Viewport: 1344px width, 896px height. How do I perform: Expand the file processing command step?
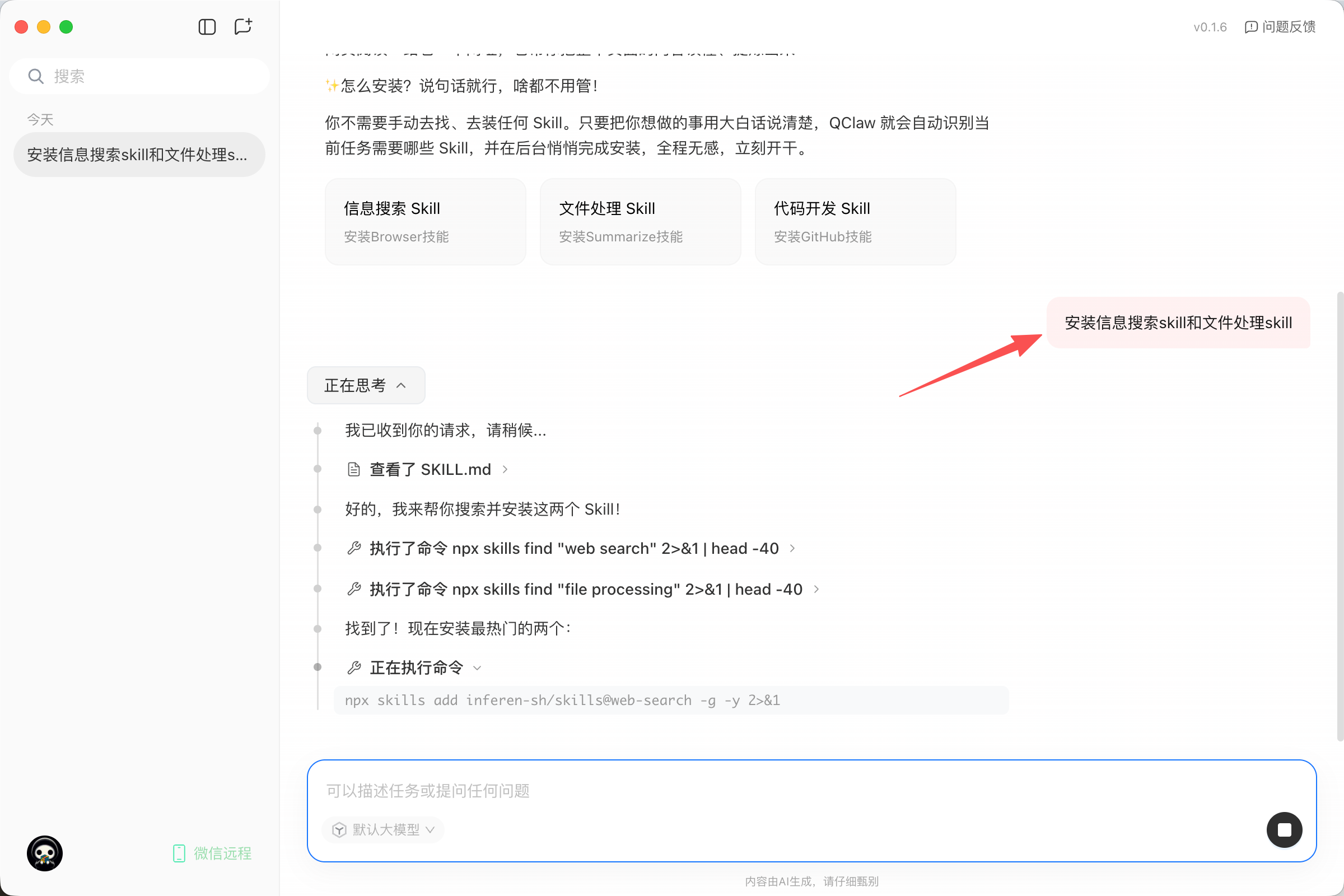coord(816,589)
